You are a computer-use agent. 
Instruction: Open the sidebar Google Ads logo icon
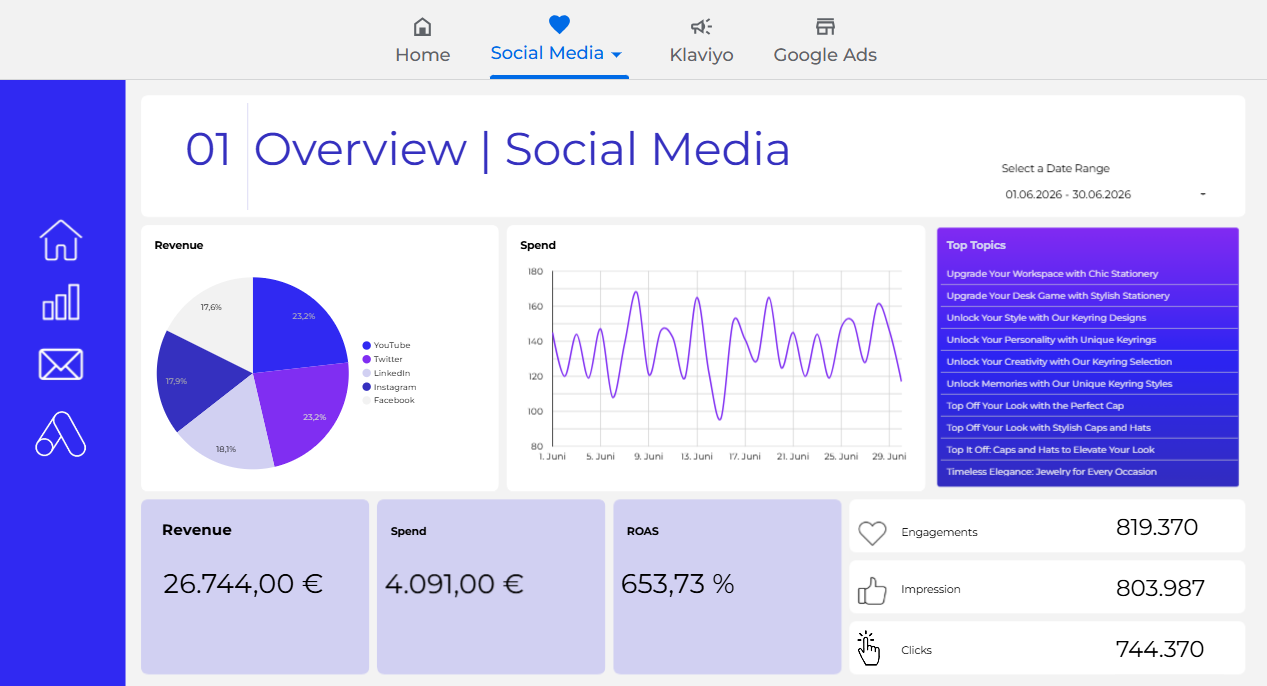point(61,434)
